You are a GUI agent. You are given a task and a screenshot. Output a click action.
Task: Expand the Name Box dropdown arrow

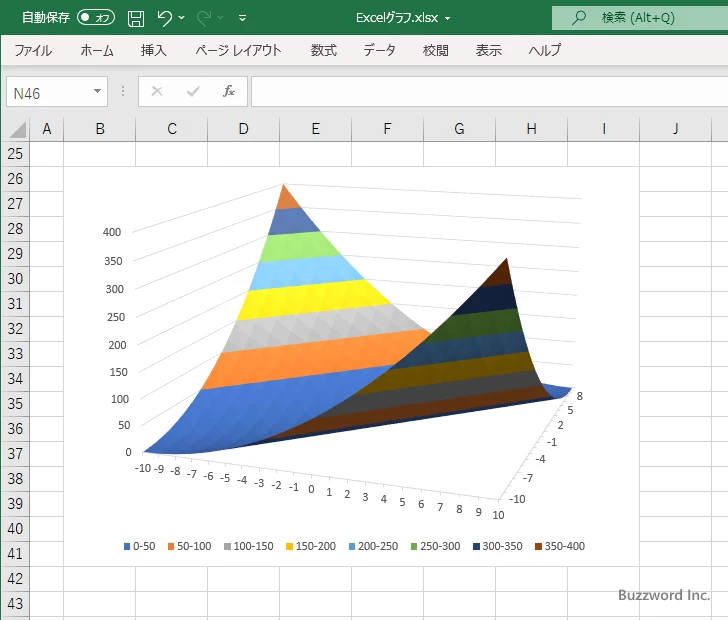98,91
